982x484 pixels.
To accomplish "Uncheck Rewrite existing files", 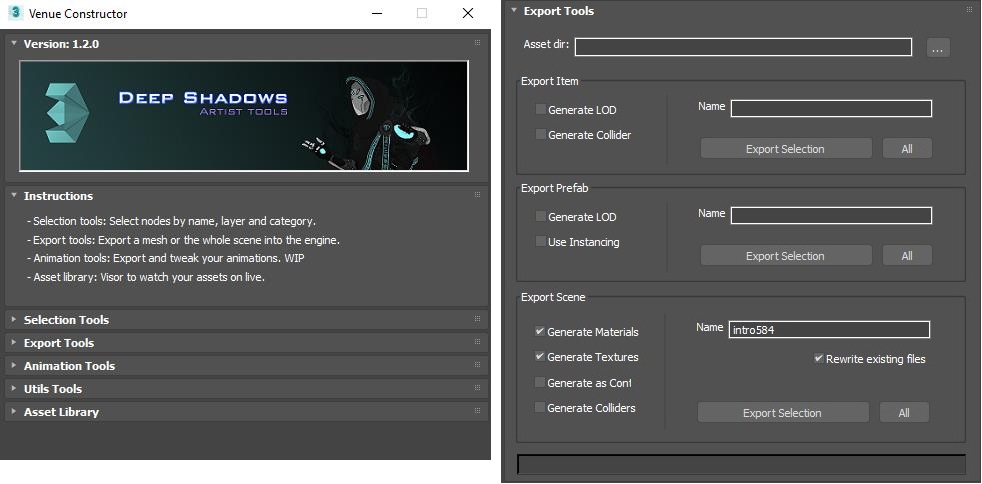I will pos(819,358).
